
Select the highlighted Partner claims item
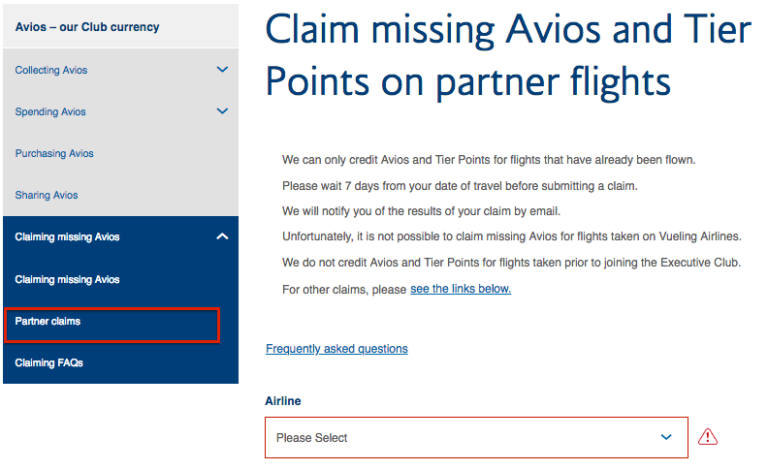[x=48, y=321]
